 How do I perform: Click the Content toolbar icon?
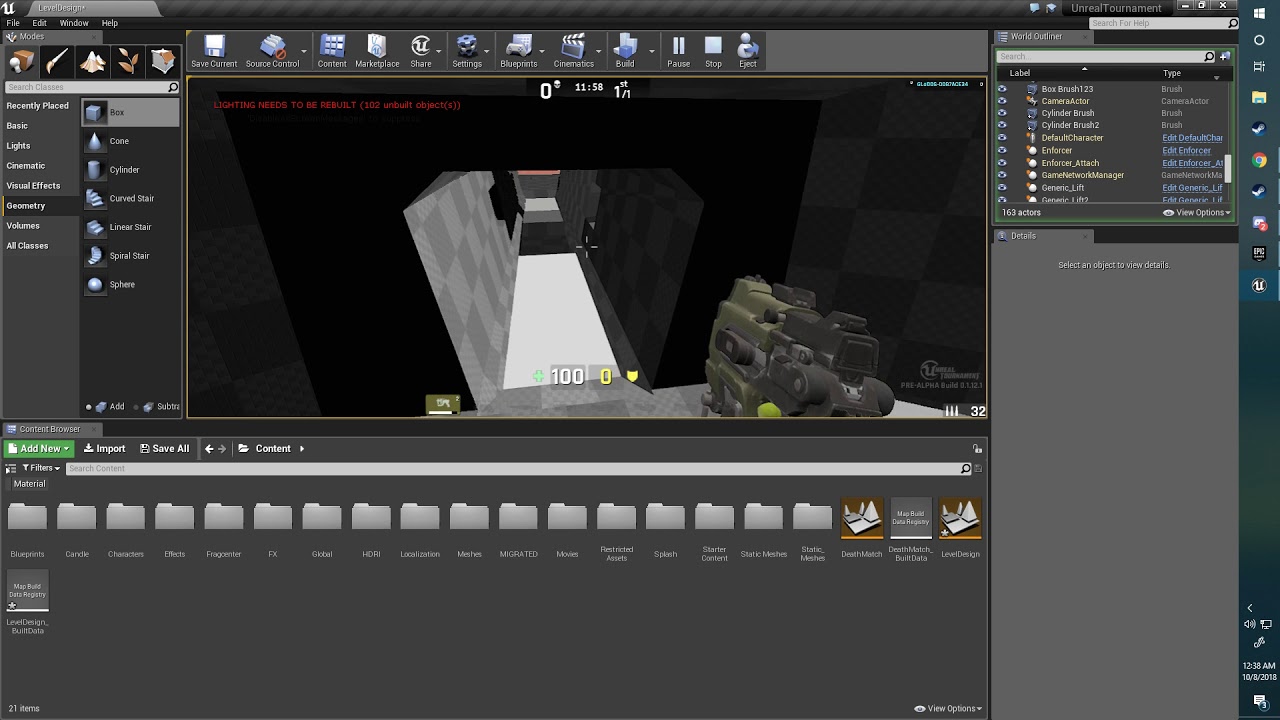pyautogui.click(x=332, y=51)
